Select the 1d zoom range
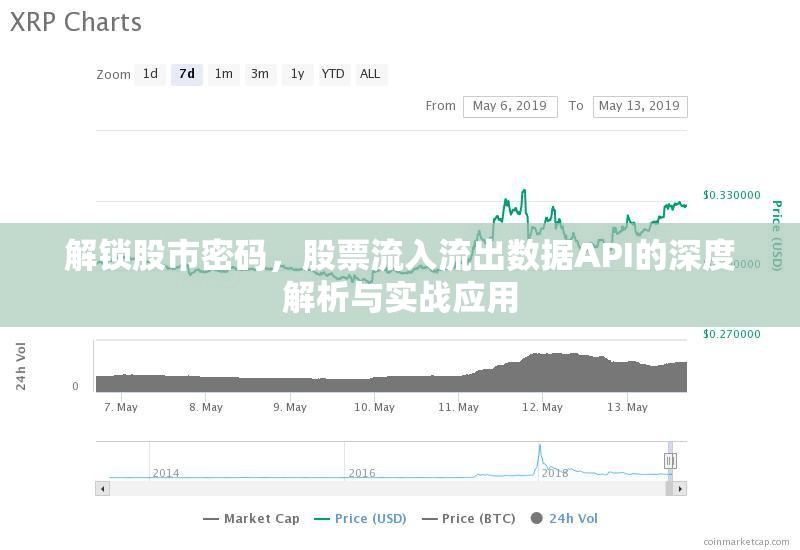The height and width of the screenshot is (550, 800). (150, 74)
